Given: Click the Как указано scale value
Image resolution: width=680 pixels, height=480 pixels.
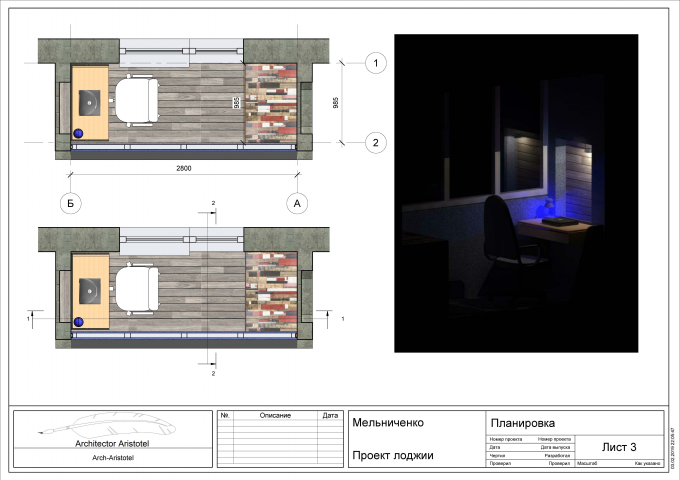Looking at the screenshot, I should click(x=648, y=464).
